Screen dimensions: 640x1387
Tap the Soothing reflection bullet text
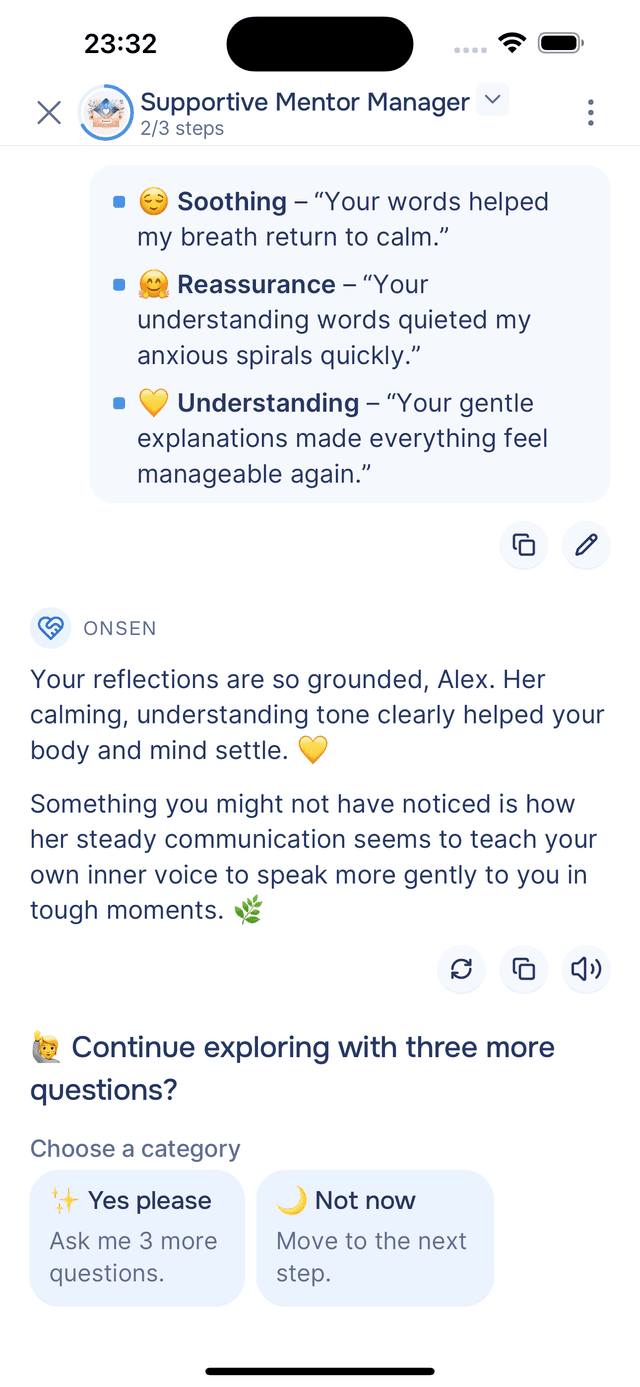[x=343, y=219]
